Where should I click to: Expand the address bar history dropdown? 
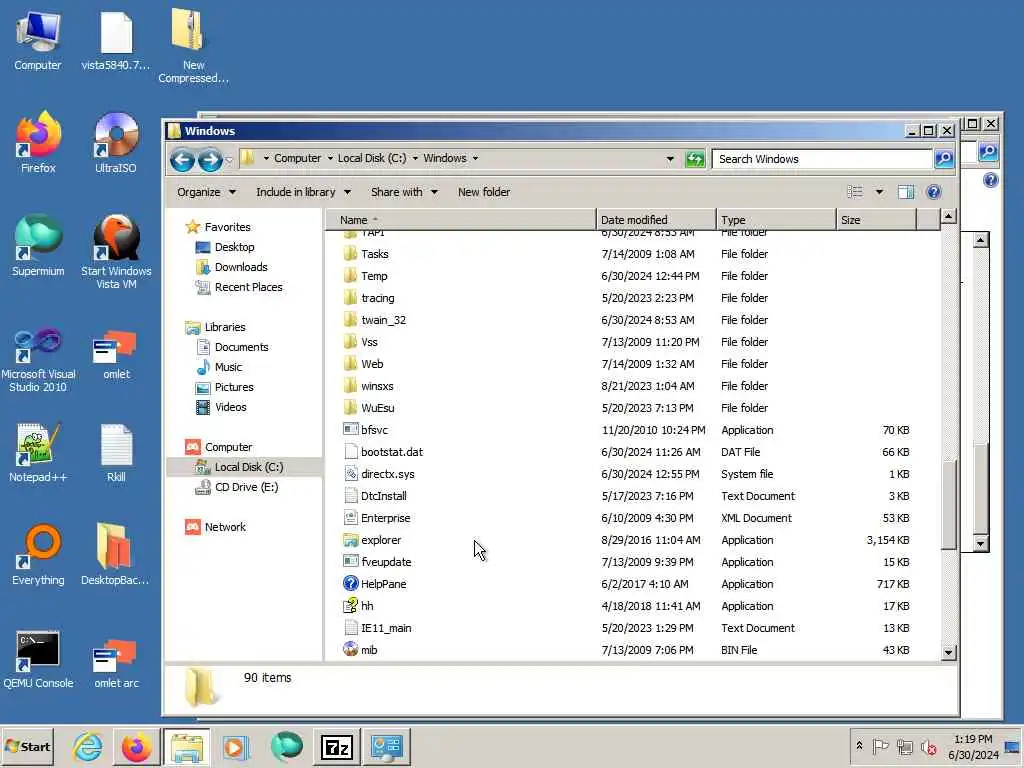(x=670, y=159)
